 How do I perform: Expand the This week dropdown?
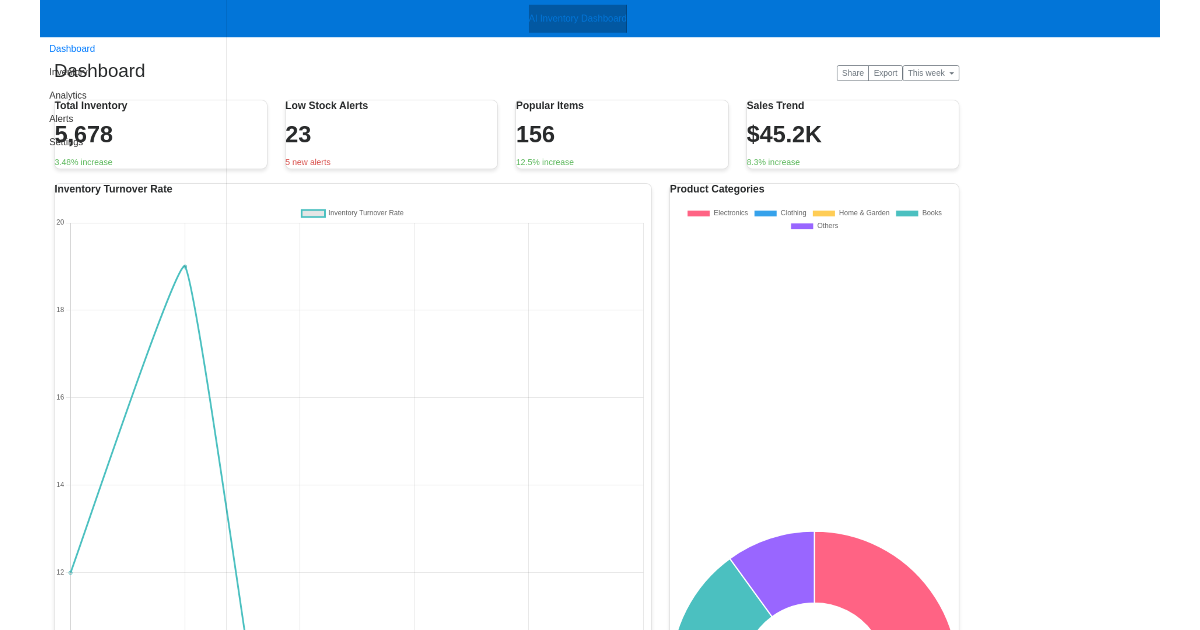tap(930, 73)
